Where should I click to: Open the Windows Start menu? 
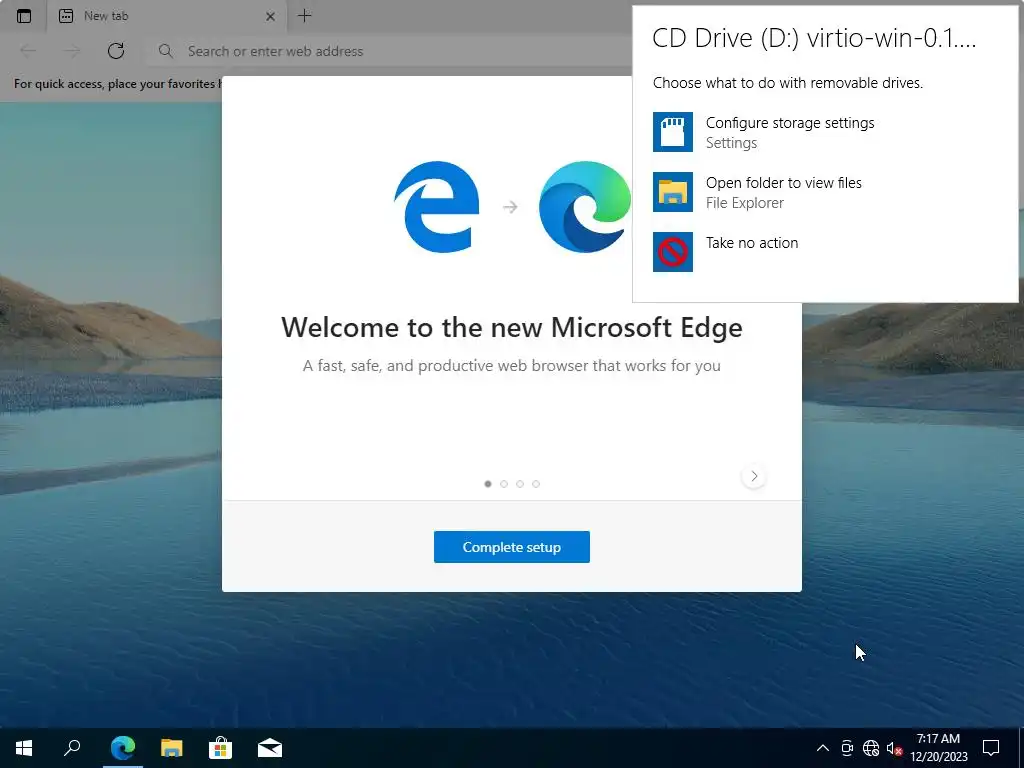(24, 748)
